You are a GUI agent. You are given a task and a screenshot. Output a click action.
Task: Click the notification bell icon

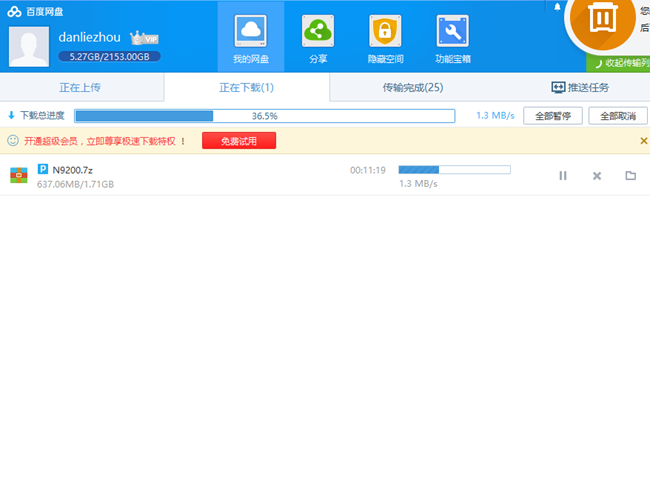(557, 7)
